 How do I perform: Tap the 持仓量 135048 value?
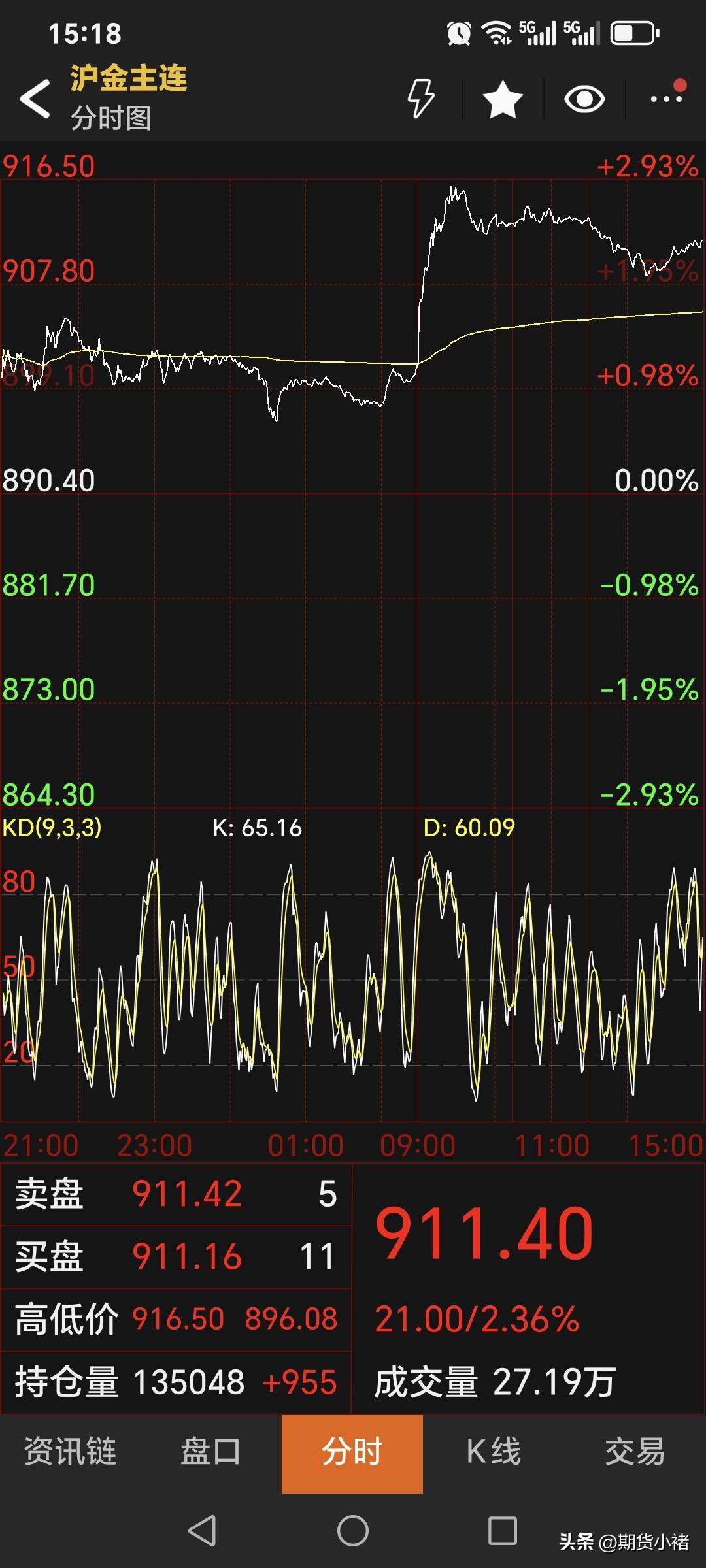189,1382
